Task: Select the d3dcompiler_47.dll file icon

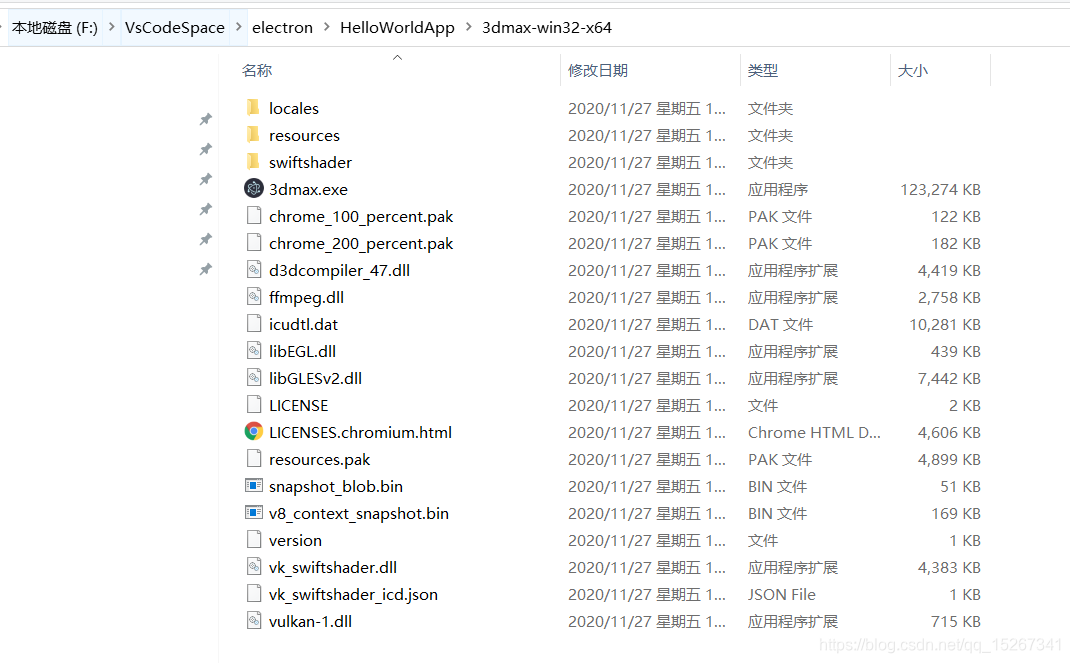Action: [254, 270]
